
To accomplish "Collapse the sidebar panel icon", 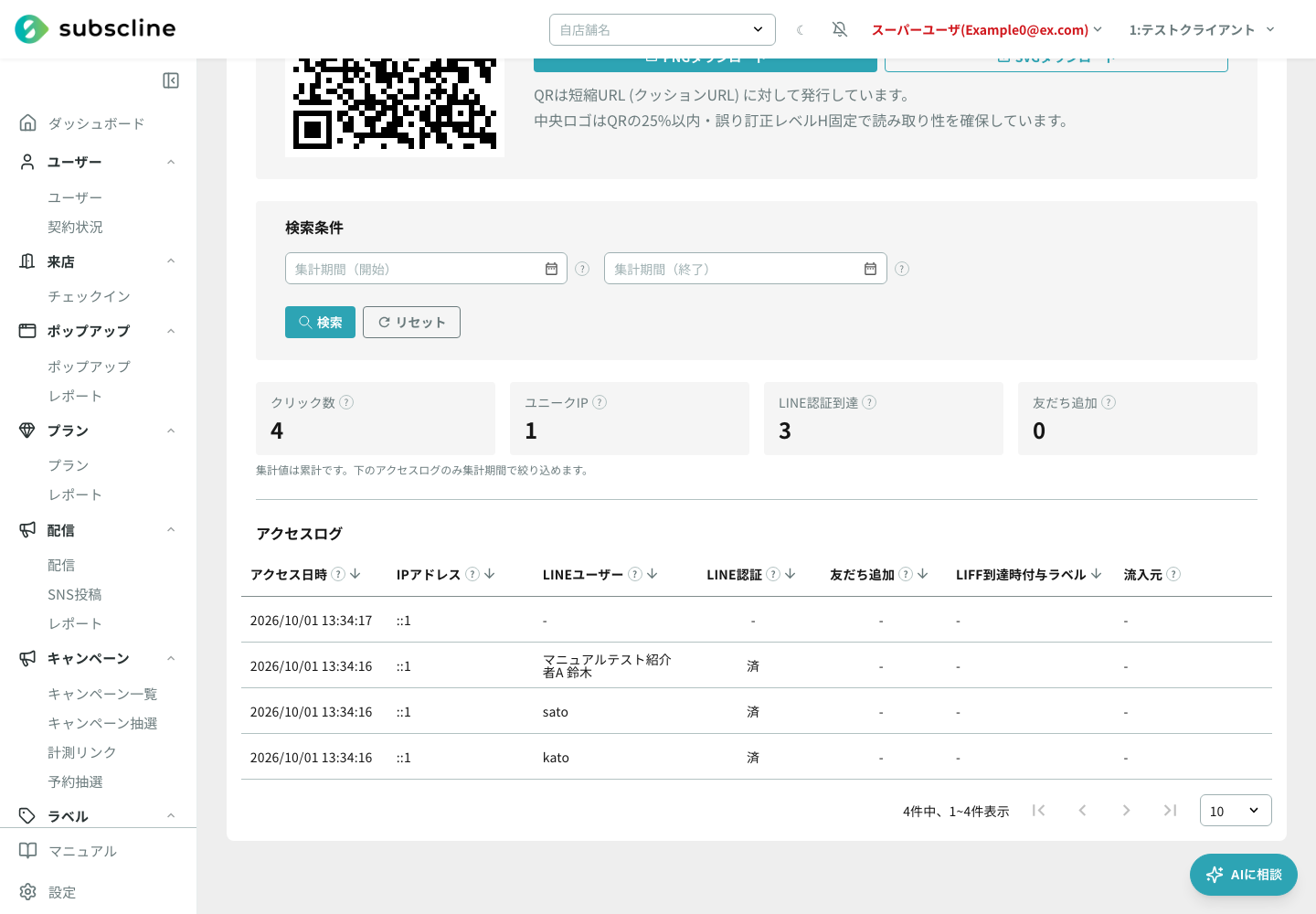I will (x=171, y=80).
